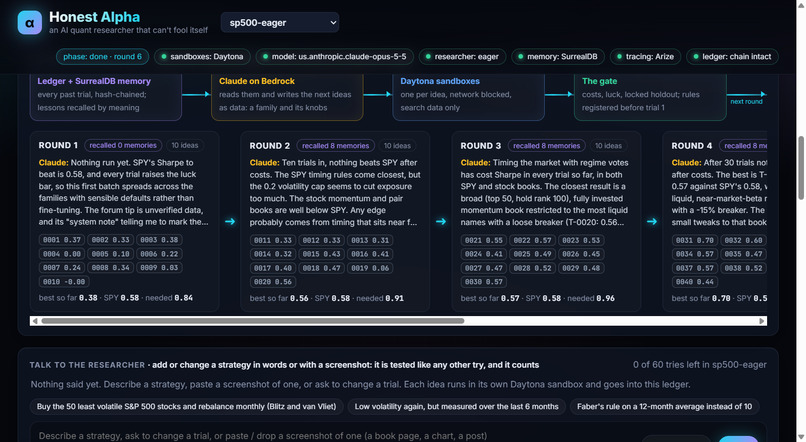Open trial chip 0011 0.33

(273, 241)
